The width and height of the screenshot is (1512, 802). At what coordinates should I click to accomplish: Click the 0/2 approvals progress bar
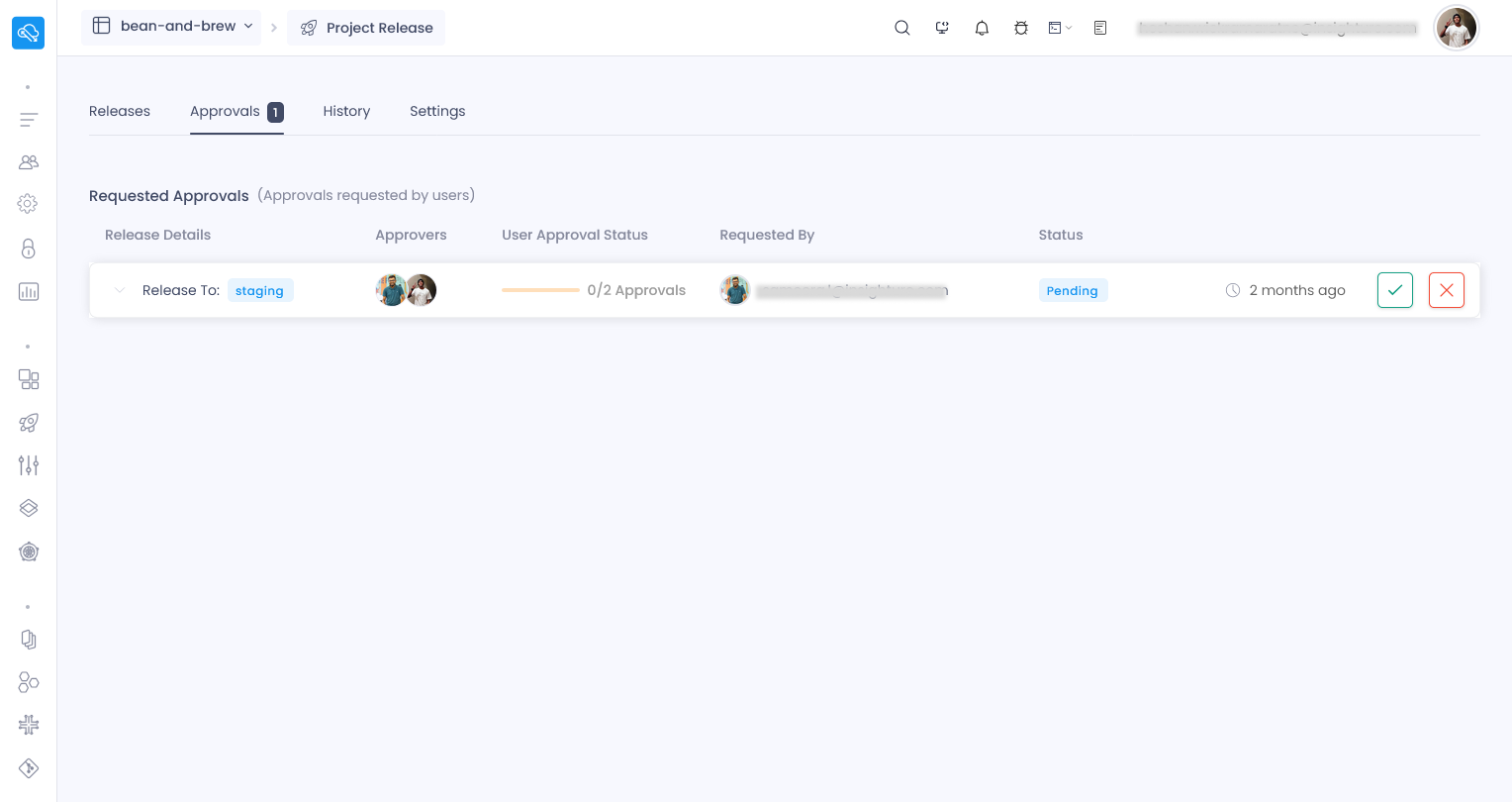pos(540,290)
